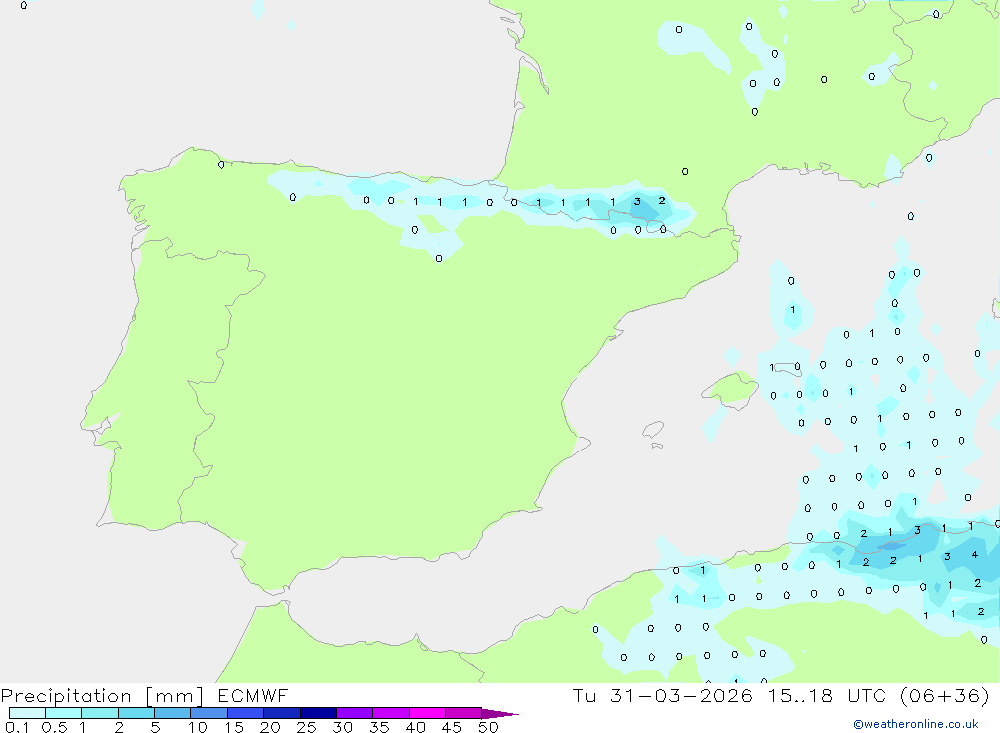The height and width of the screenshot is (733, 1000).
Task: Click the legend label '50'
Action: pyautogui.click(x=488, y=727)
